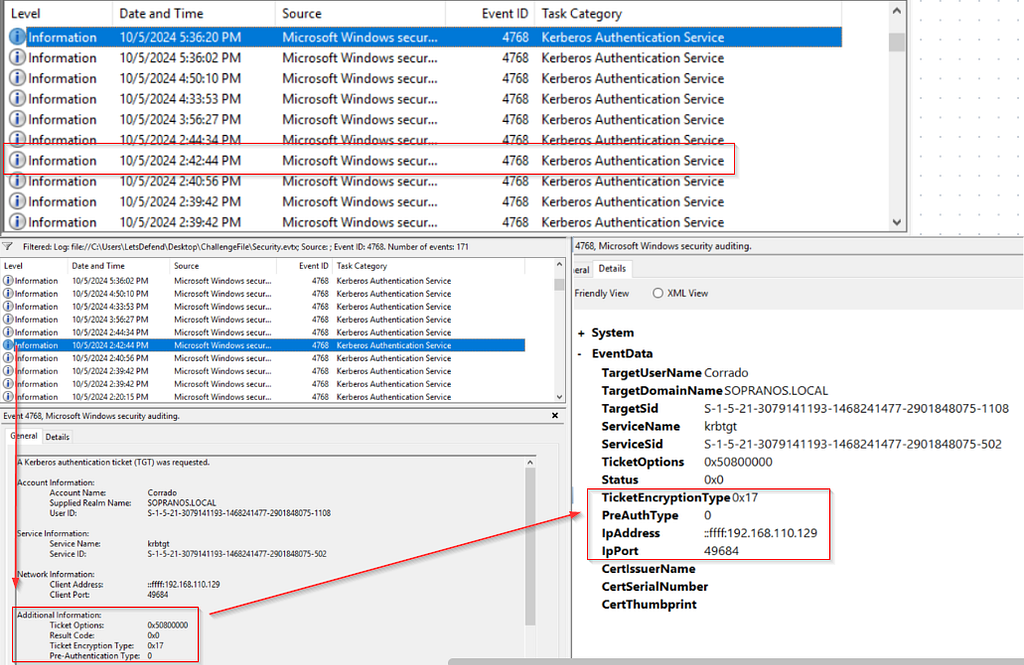This screenshot has height=665, width=1024.
Task: Click the upper event list scroll up arrow
Action: 897,10
